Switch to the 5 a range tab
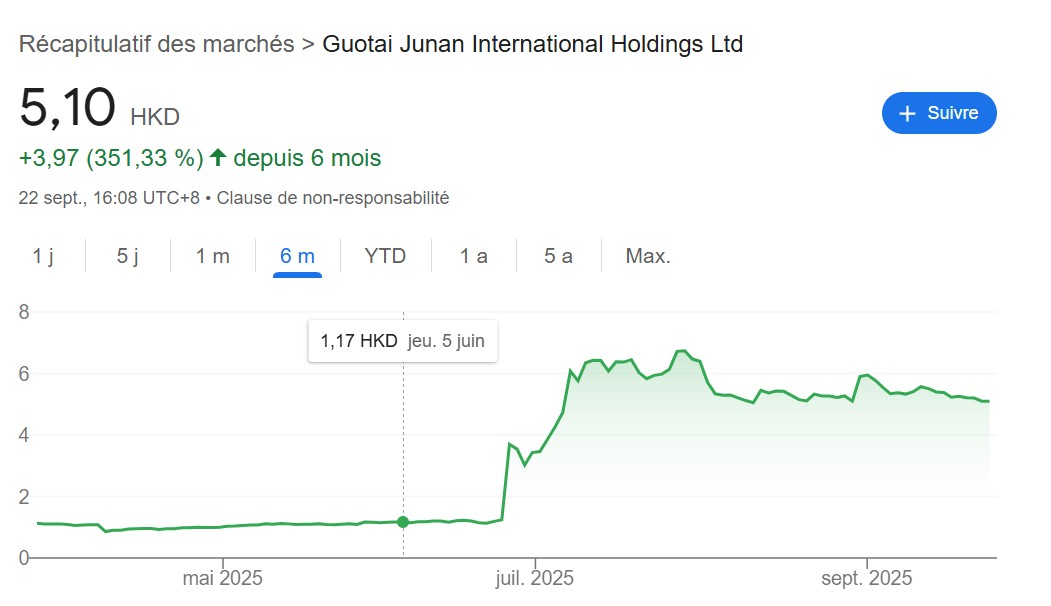 [x=558, y=256]
